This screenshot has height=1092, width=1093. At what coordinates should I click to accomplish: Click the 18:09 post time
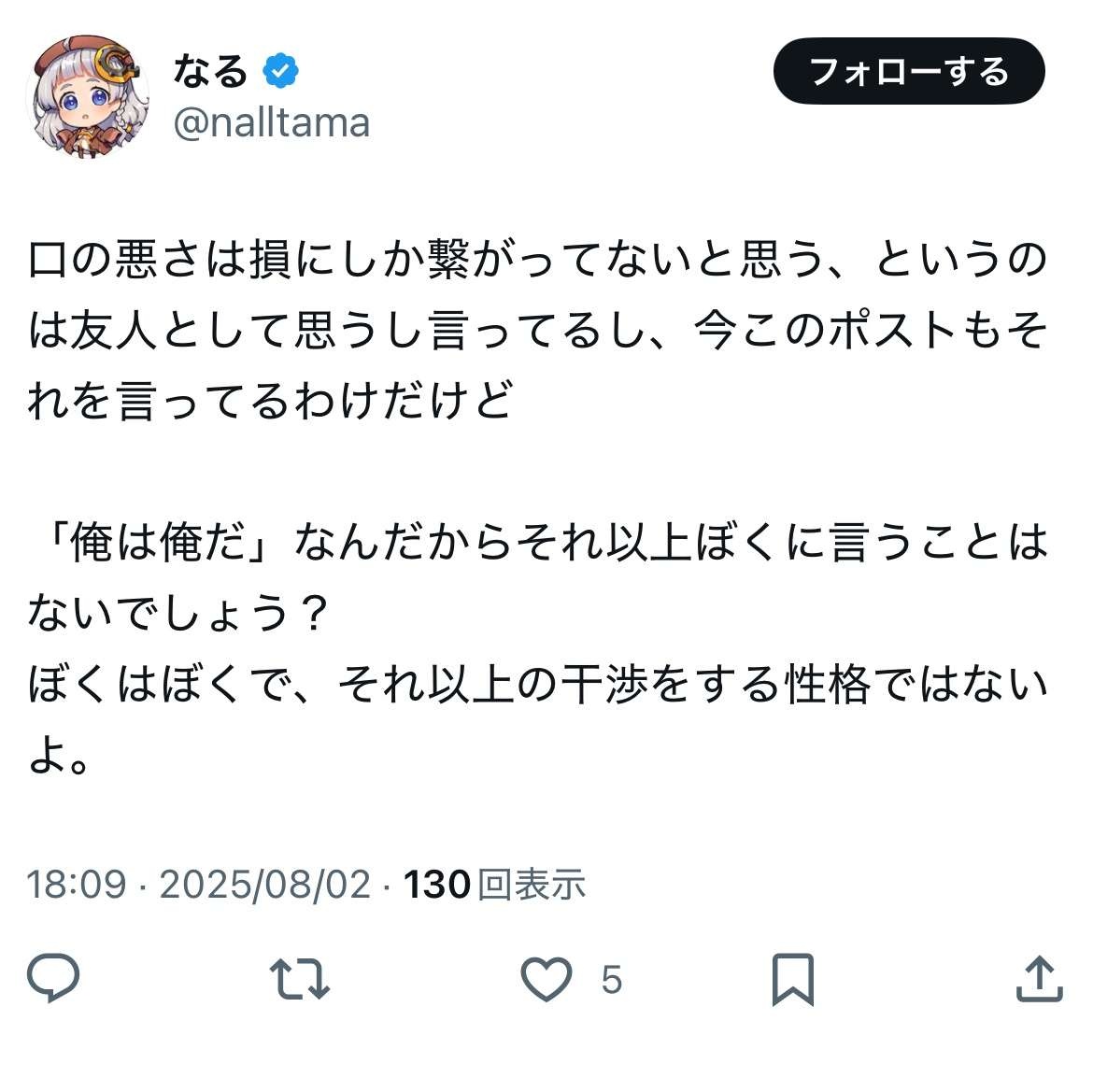(76, 884)
